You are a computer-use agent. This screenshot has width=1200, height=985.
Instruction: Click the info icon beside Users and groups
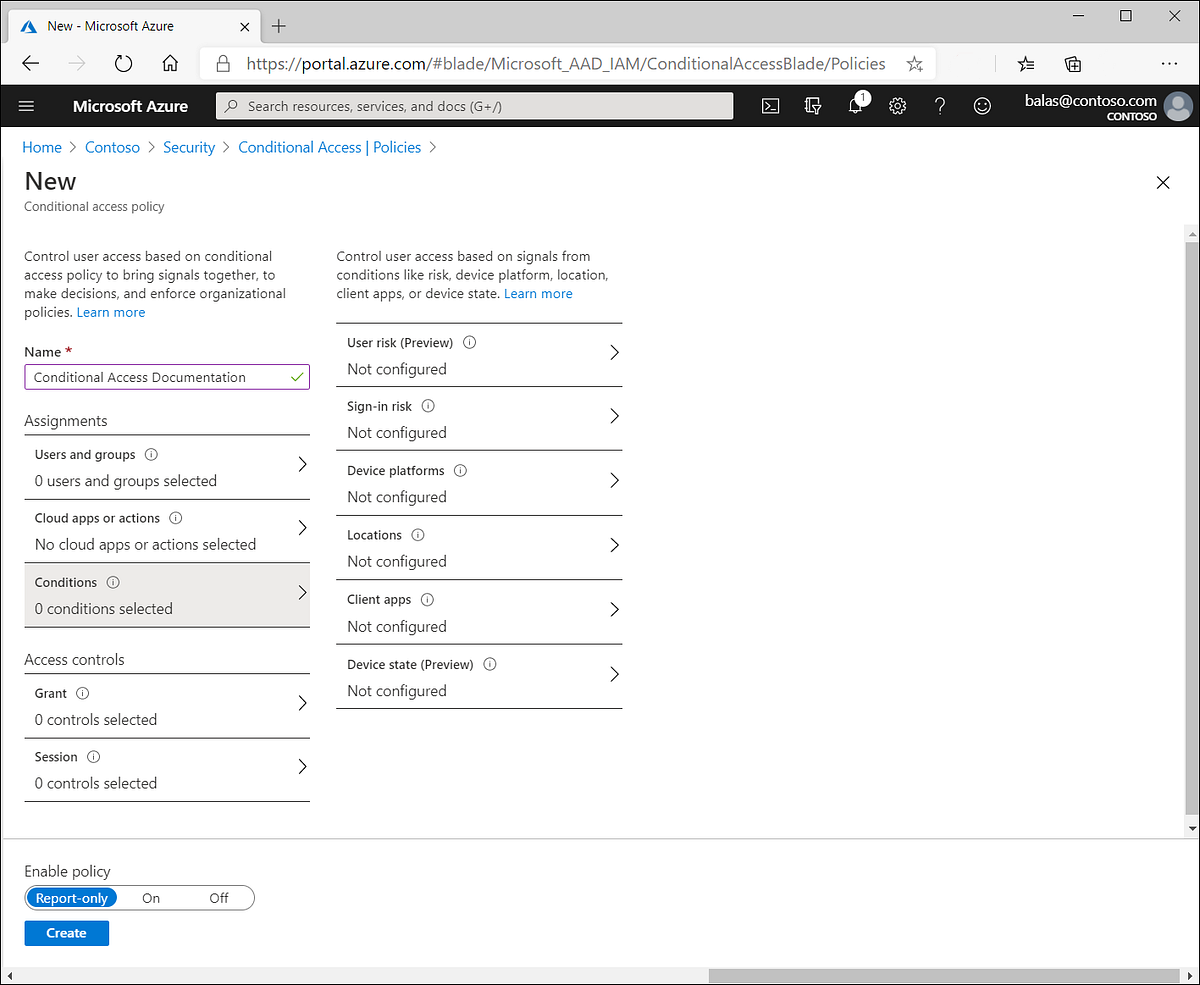[x=151, y=454]
